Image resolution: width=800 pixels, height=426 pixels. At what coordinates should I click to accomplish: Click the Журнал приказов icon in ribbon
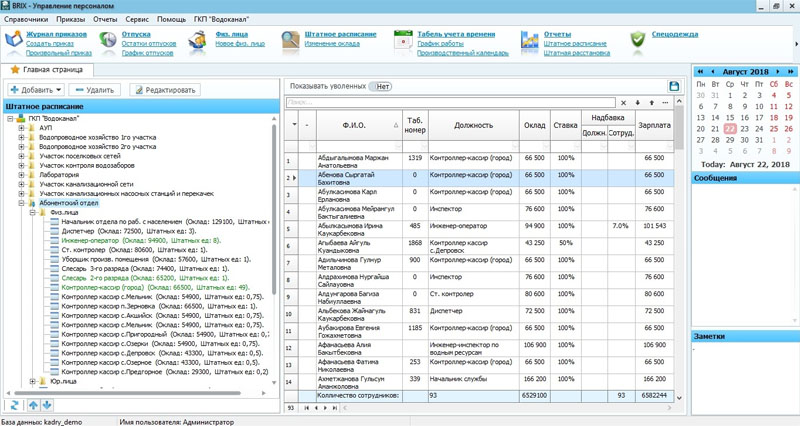click(13, 41)
